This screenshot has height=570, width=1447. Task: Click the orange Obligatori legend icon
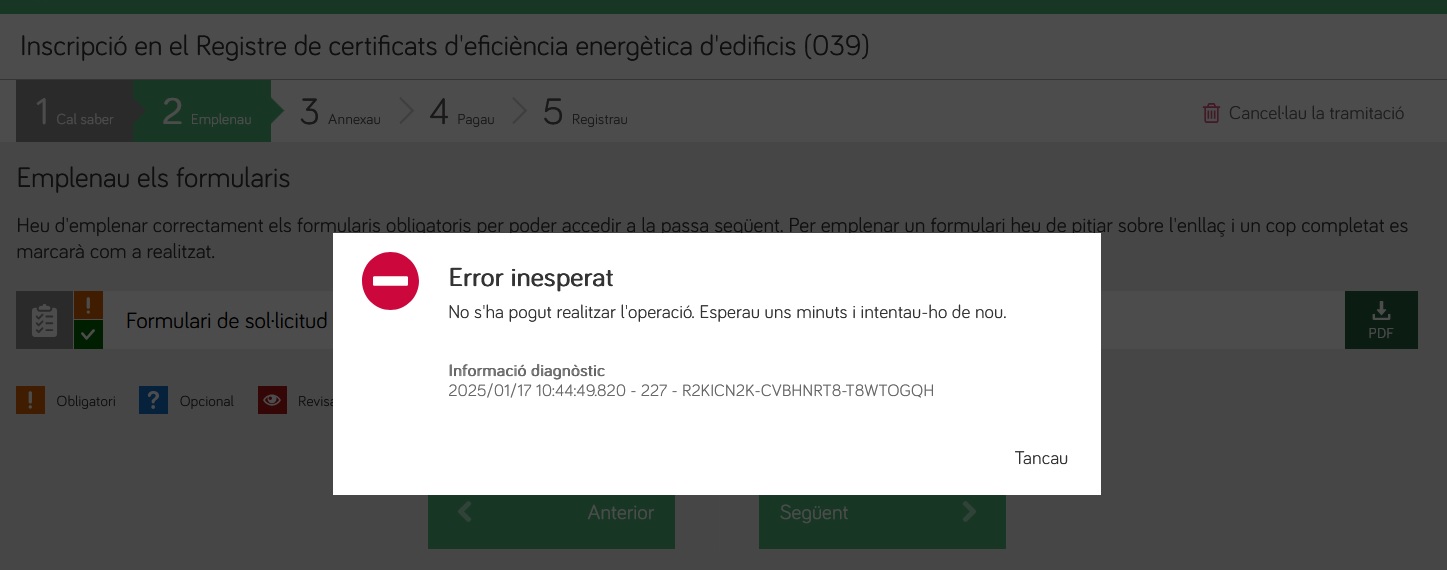tap(30, 401)
